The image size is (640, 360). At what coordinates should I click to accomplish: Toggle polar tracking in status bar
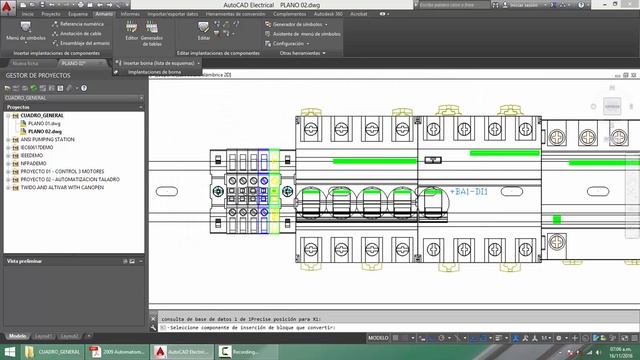(x=441, y=338)
